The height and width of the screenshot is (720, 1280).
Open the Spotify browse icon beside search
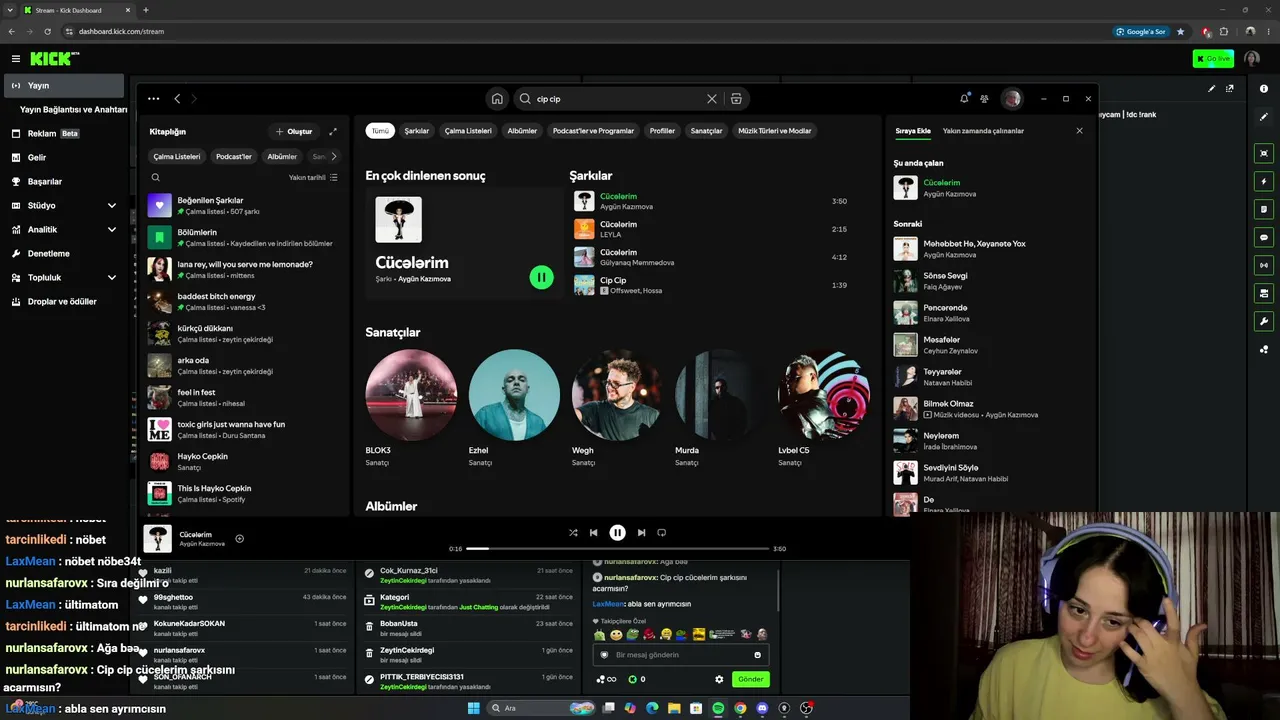click(736, 99)
